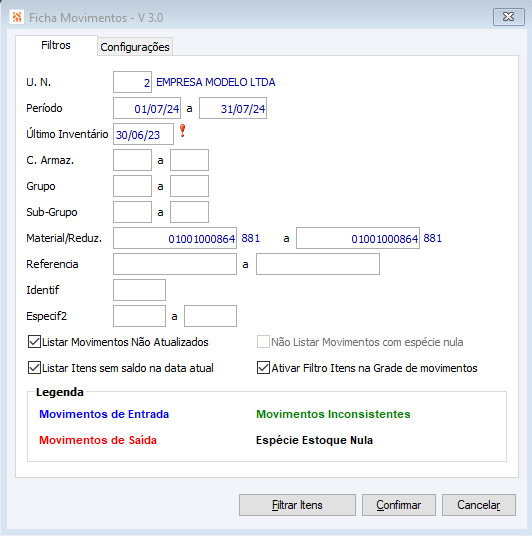Screen dimensions: 532x536
Task: Click Movimentos Inconsistentes legend text
Action: coord(333,414)
